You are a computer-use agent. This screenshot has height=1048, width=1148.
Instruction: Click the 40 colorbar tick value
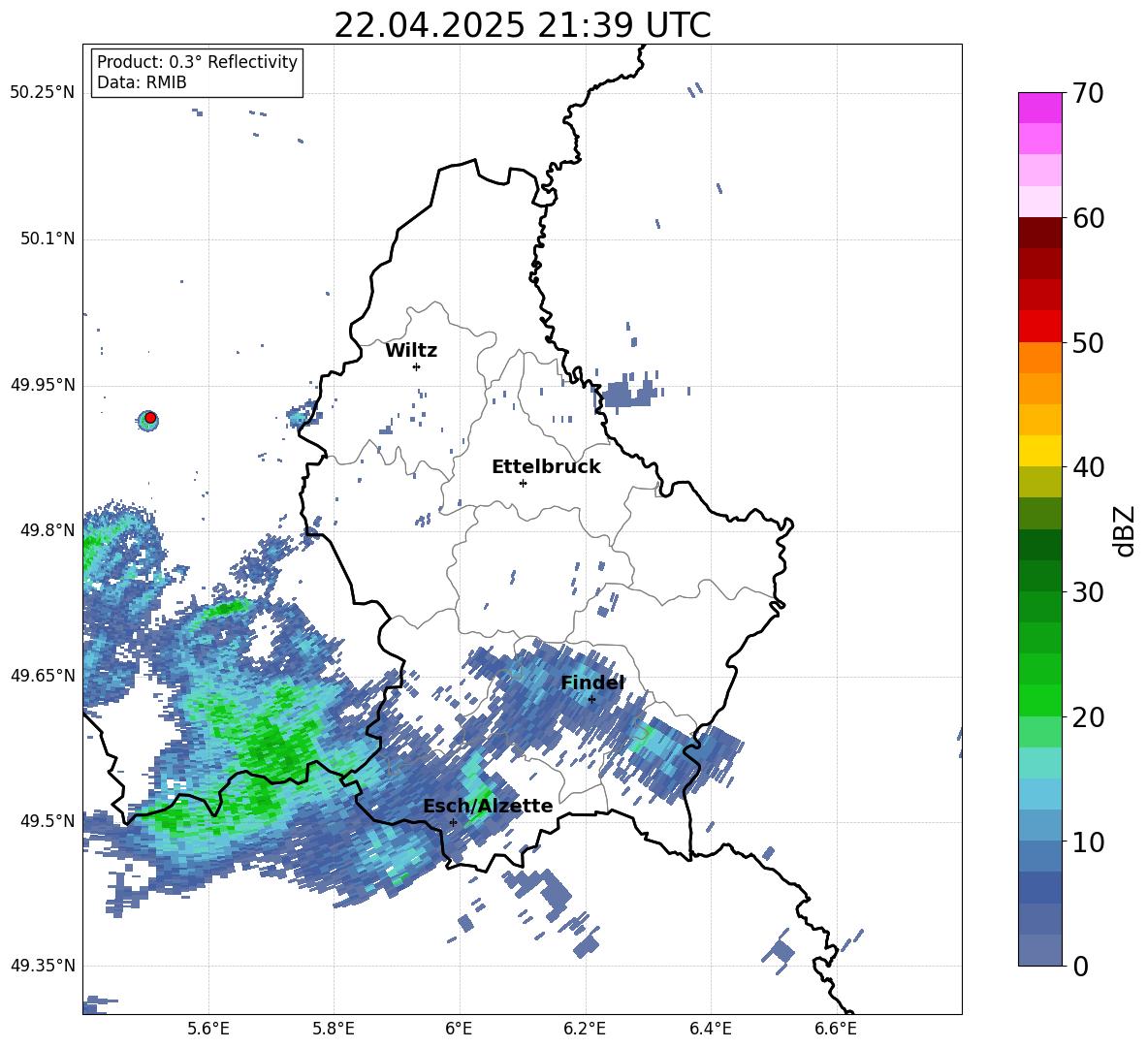click(x=1089, y=467)
